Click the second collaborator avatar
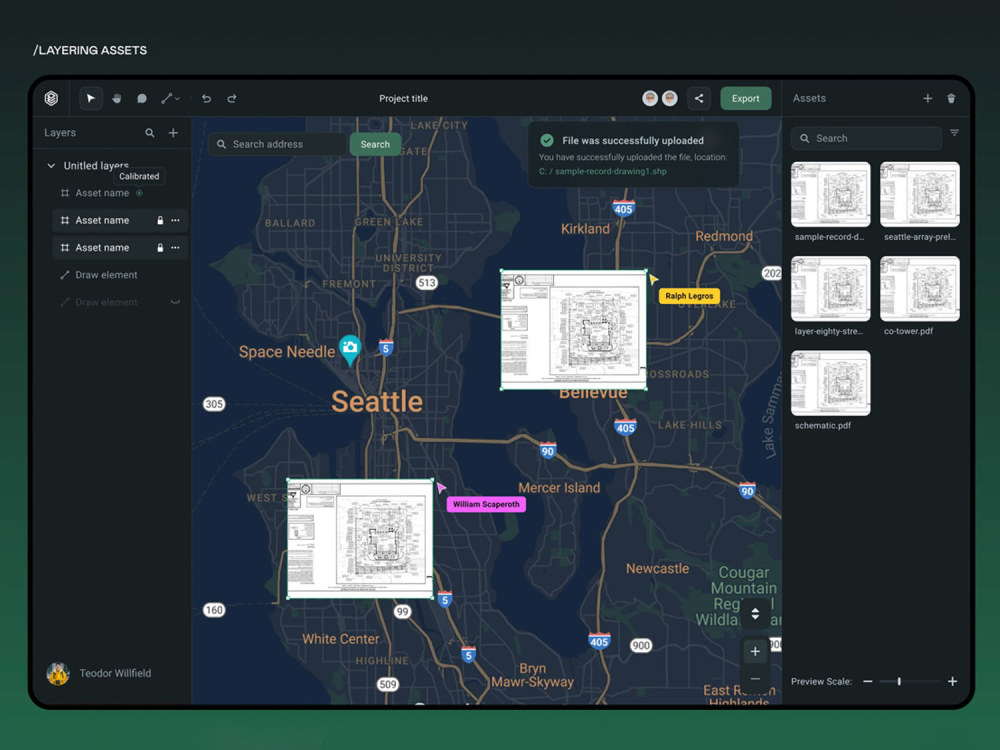 [670, 98]
